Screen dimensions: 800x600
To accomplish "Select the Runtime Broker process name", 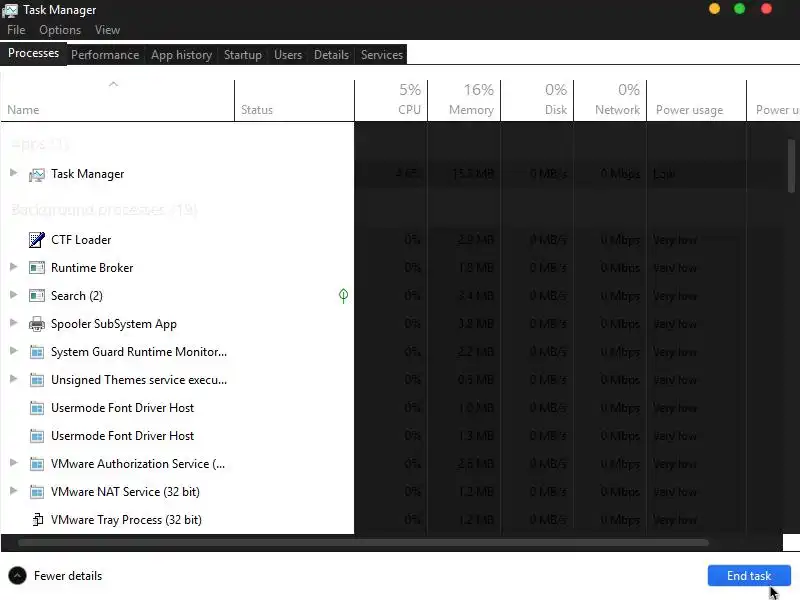I will pos(92,268).
